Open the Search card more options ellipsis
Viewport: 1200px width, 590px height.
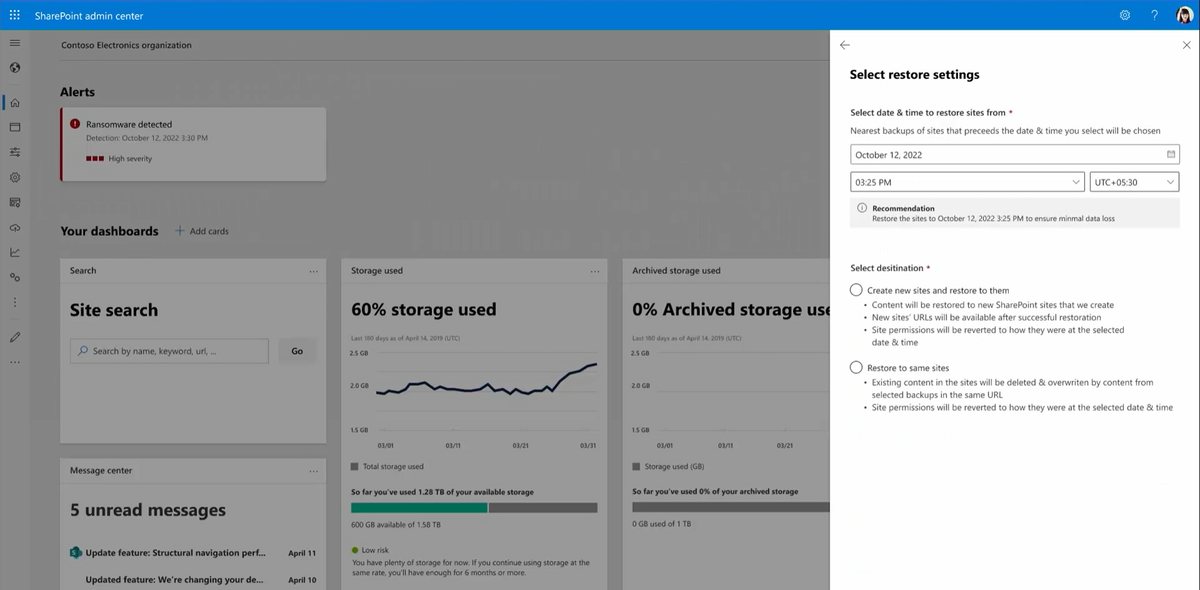[x=313, y=271]
